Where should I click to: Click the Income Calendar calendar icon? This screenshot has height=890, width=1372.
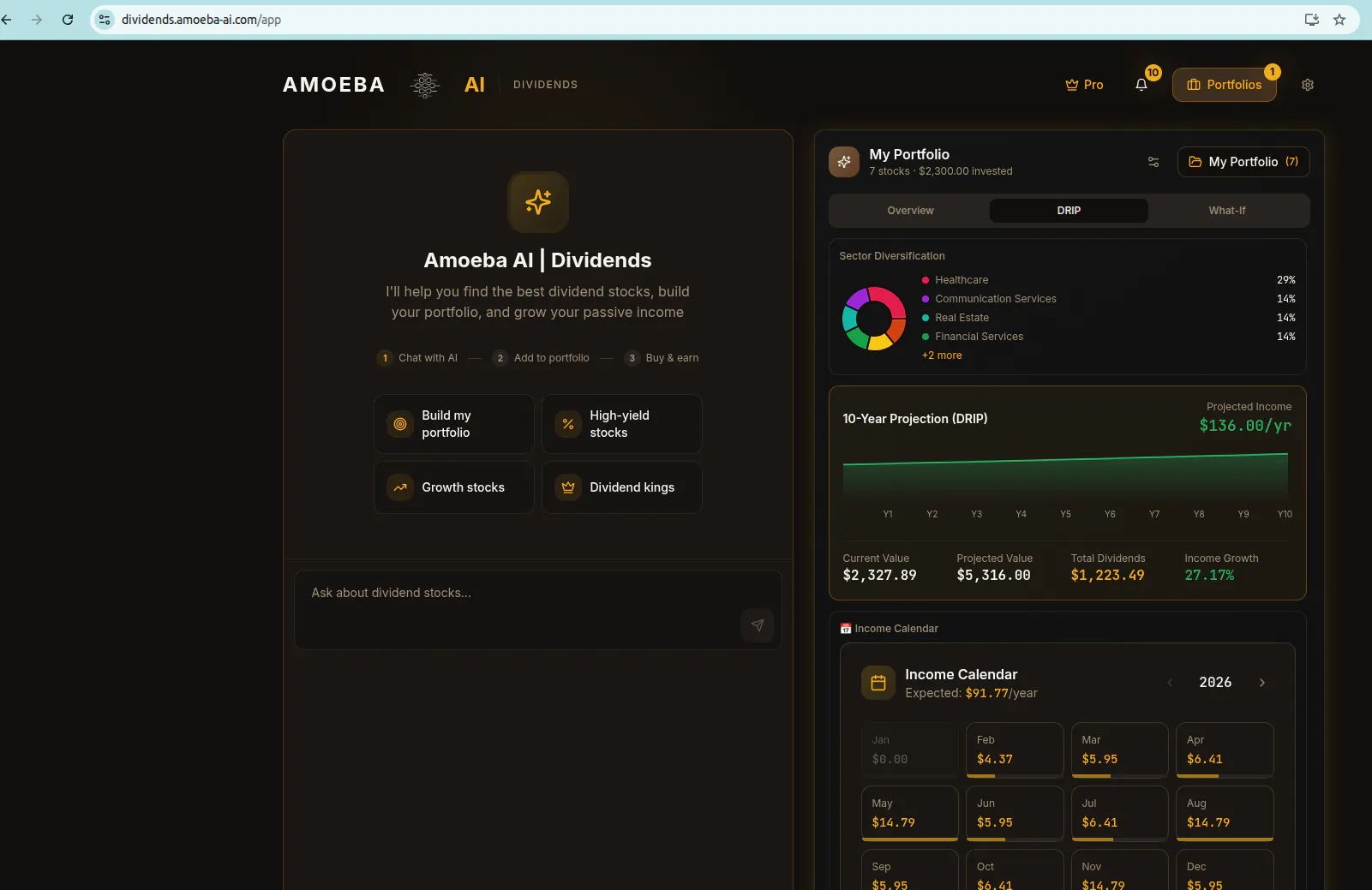coord(878,683)
